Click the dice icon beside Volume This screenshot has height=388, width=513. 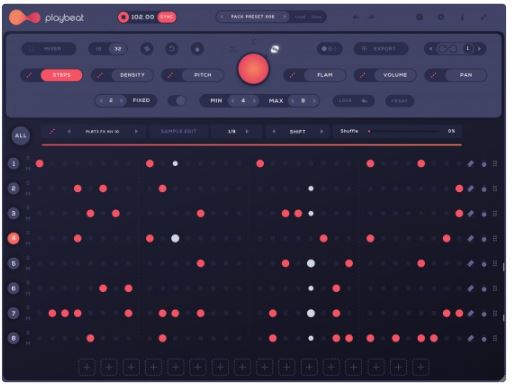[x=363, y=75]
